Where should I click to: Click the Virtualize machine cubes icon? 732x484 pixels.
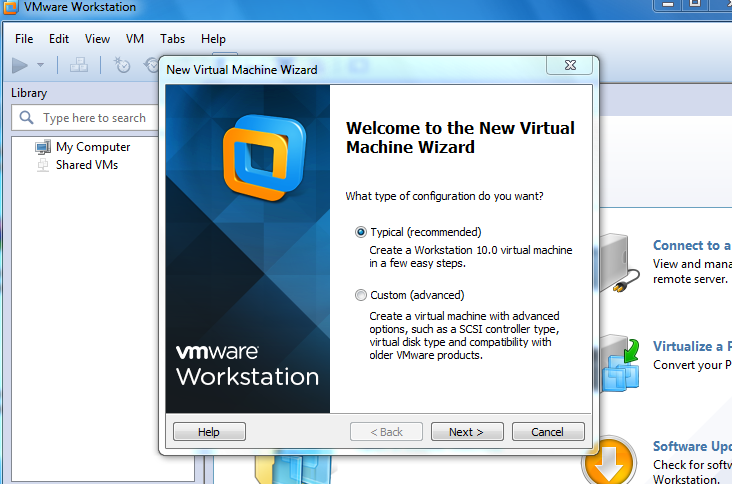tap(620, 365)
